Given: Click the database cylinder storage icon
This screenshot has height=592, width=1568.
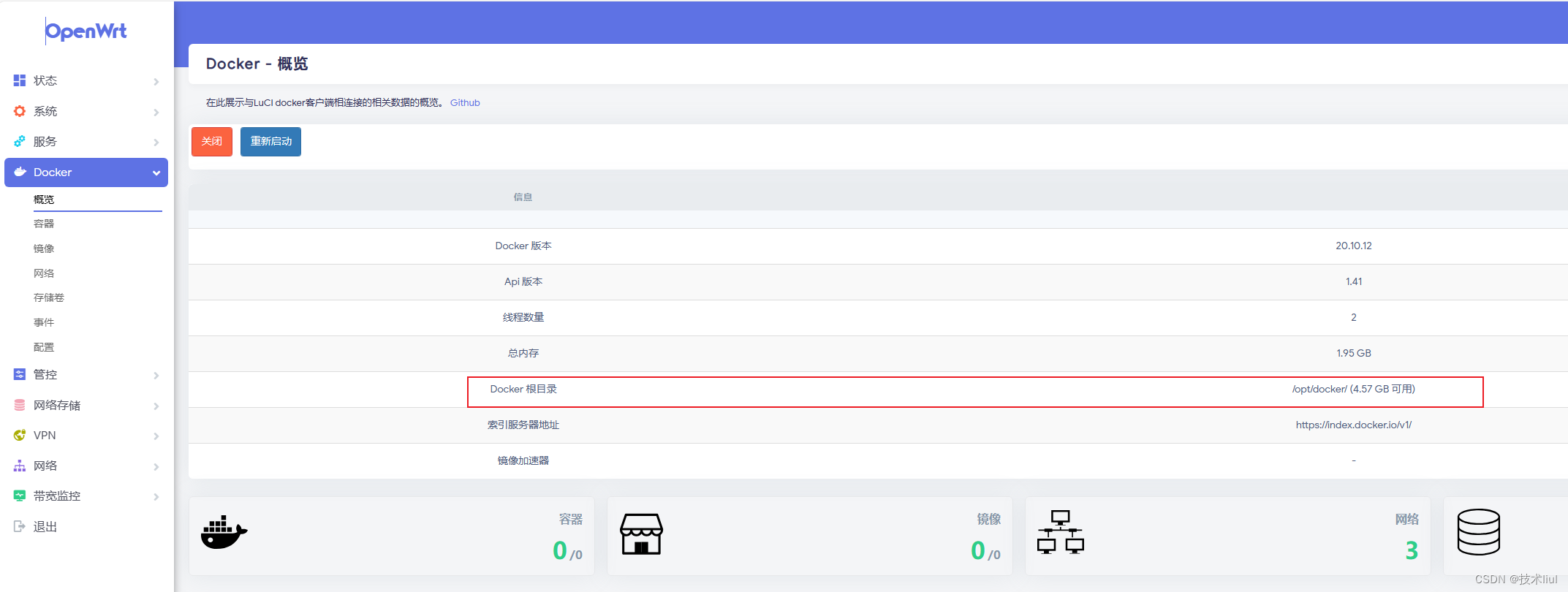Looking at the screenshot, I should pos(1478,532).
